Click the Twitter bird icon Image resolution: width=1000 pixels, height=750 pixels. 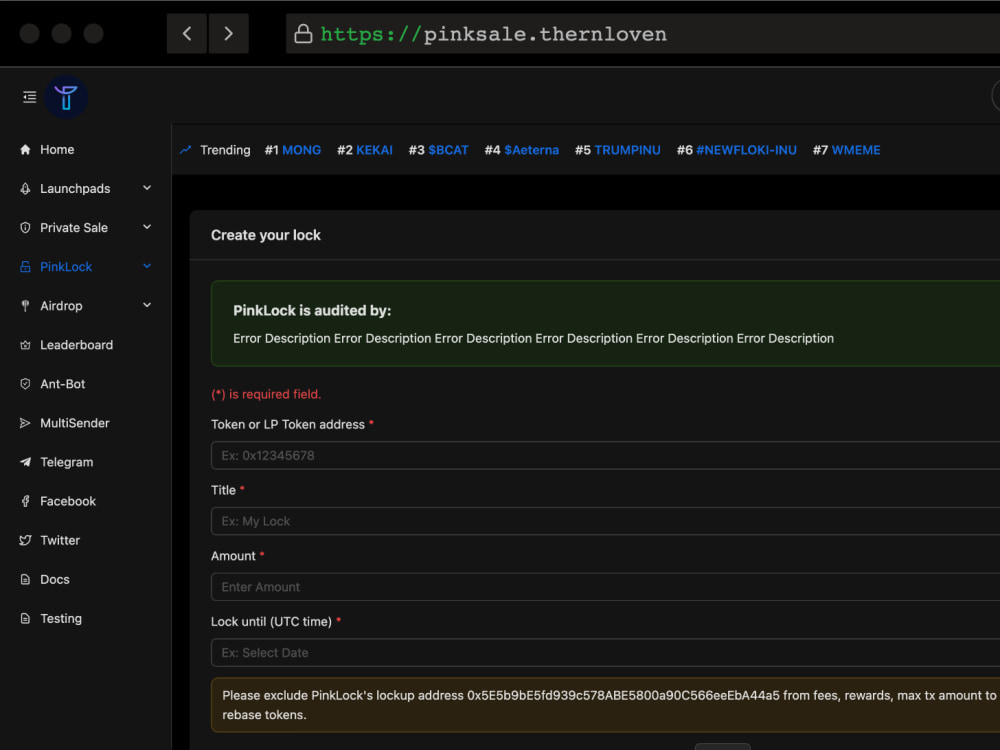point(26,540)
